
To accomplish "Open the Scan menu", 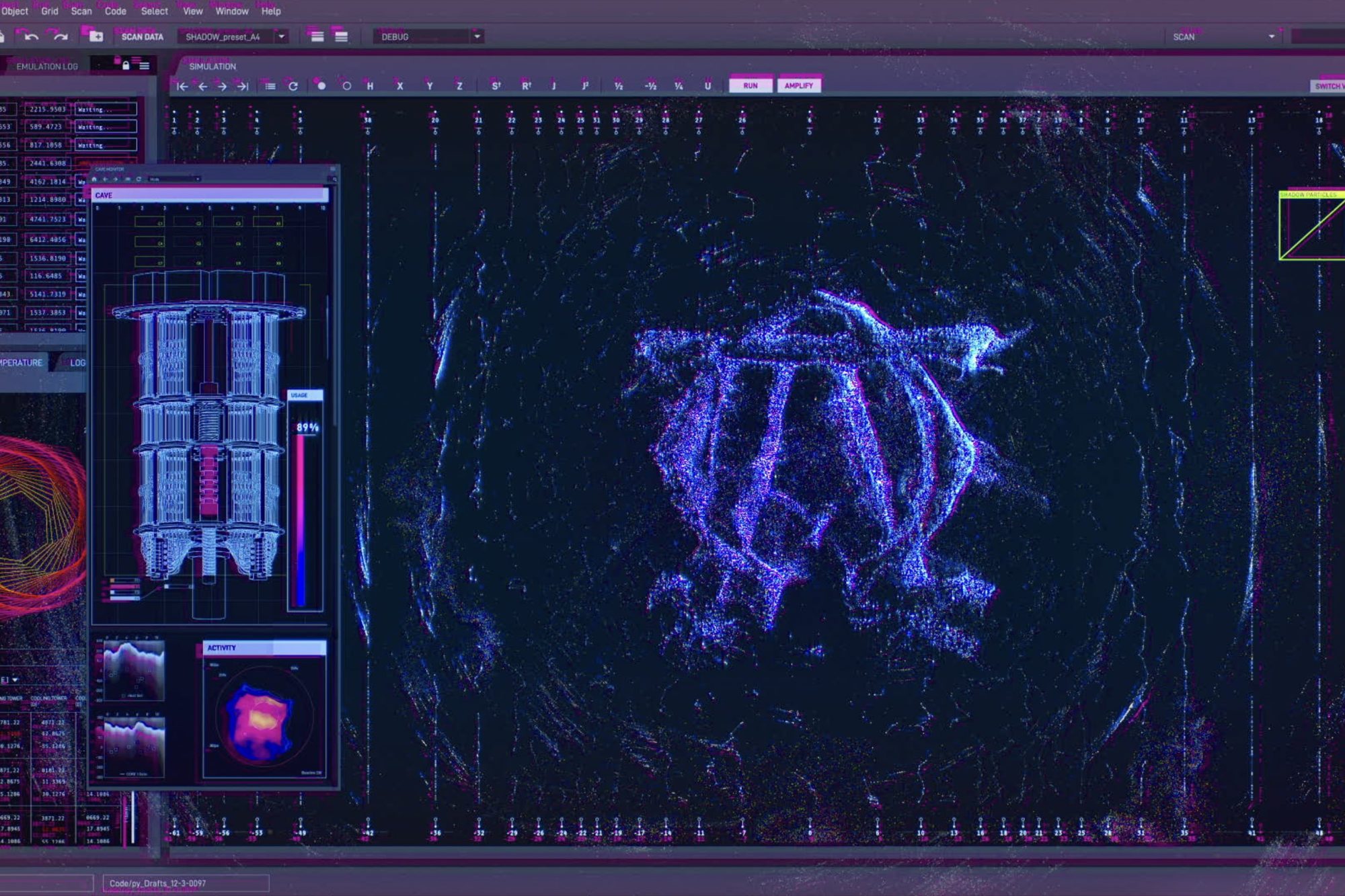I will pos(81,11).
